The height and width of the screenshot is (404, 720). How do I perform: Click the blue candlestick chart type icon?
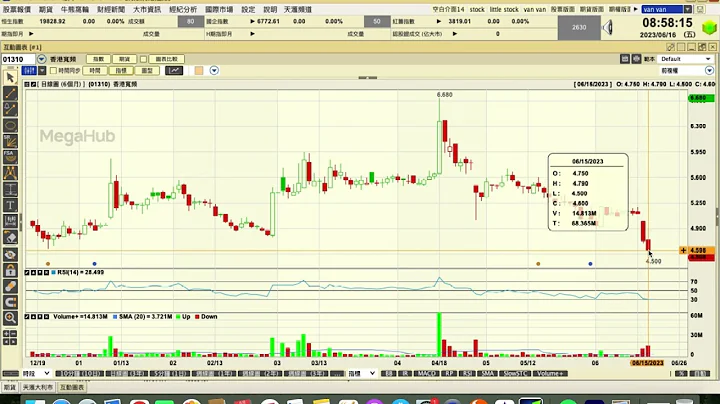point(29,70)
